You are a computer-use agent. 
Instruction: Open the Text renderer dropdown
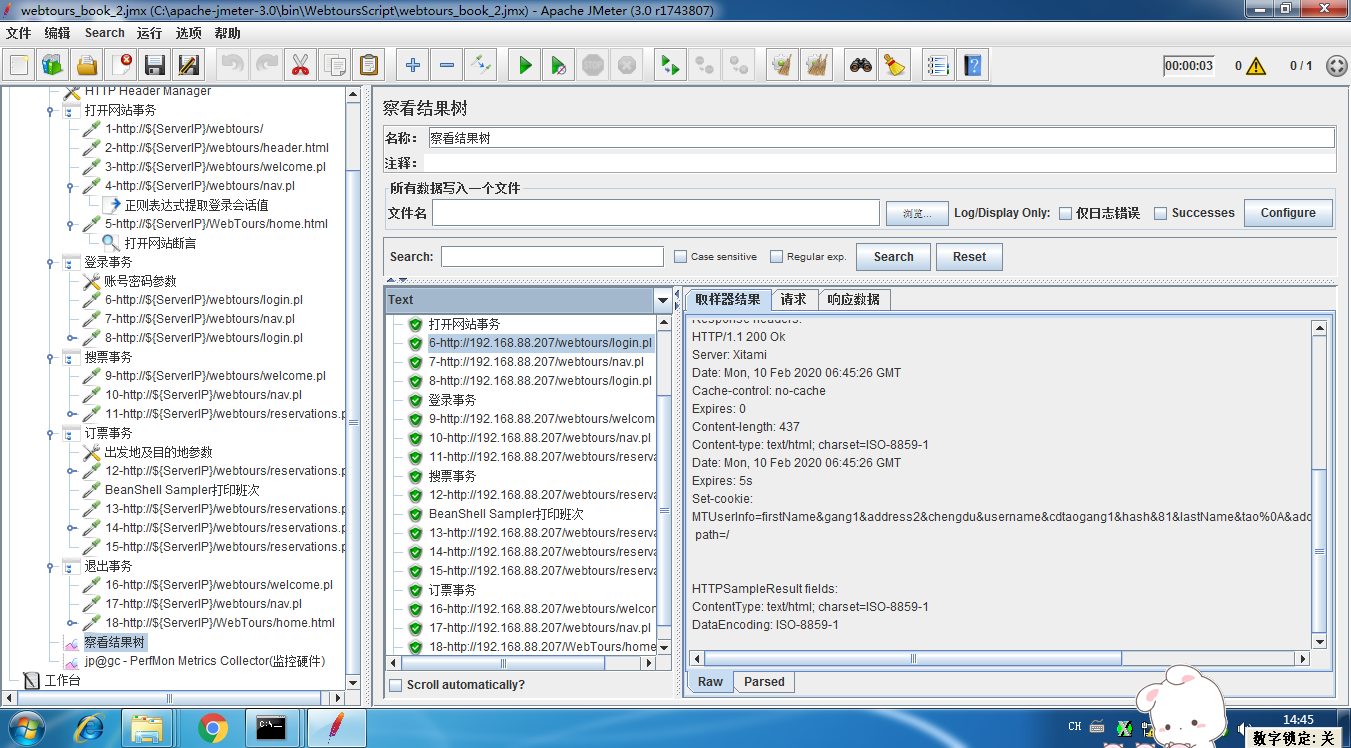tap(663, 300)
